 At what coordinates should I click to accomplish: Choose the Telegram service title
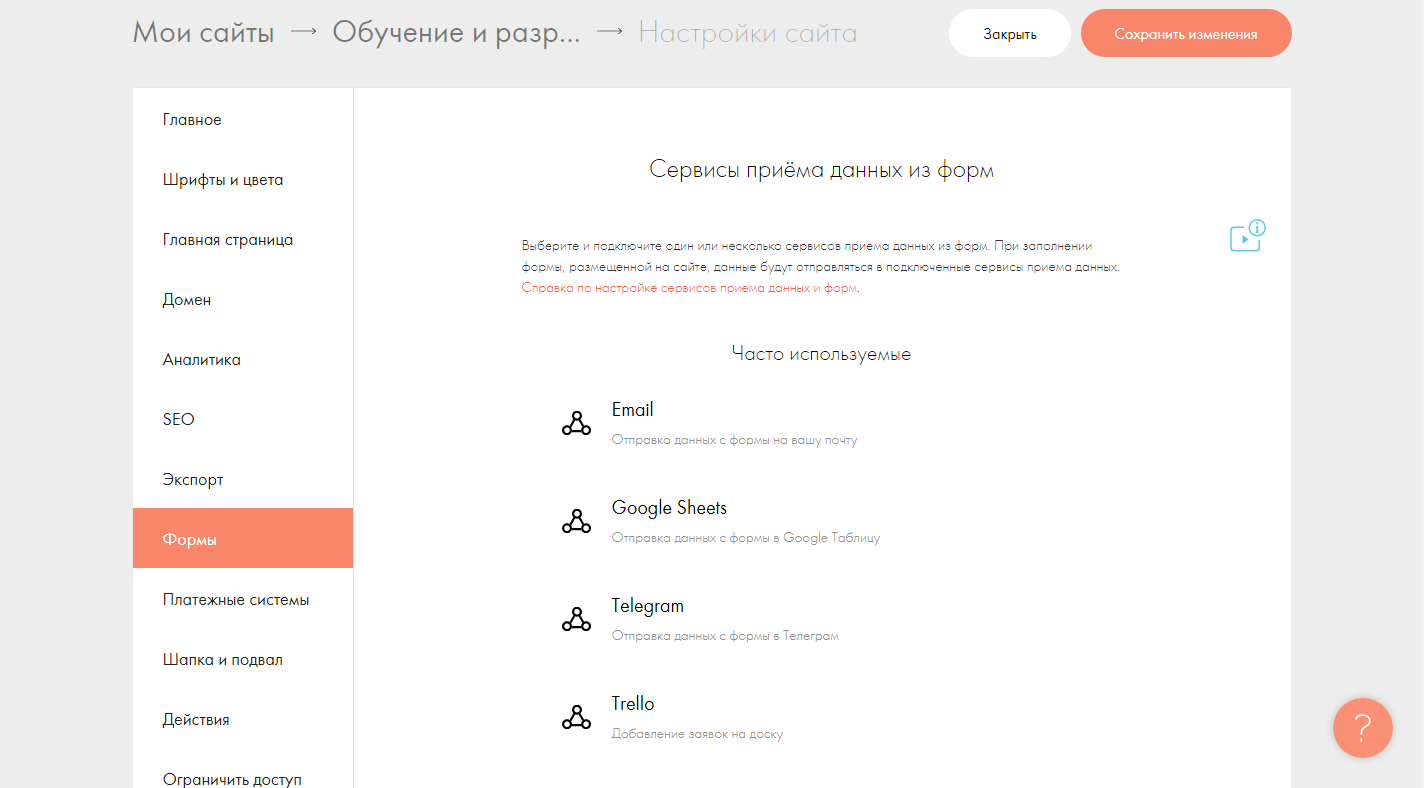pyautogui.click(x=648, y=606)
